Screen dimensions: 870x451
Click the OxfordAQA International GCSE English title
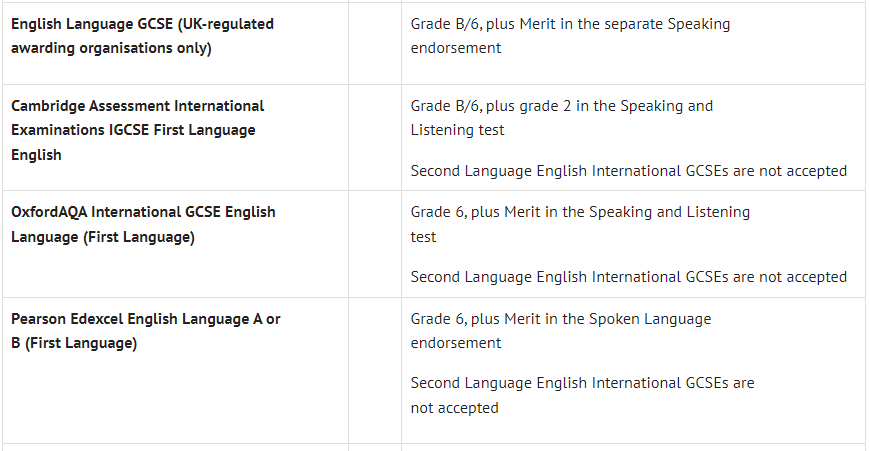[x=143, y=212]
